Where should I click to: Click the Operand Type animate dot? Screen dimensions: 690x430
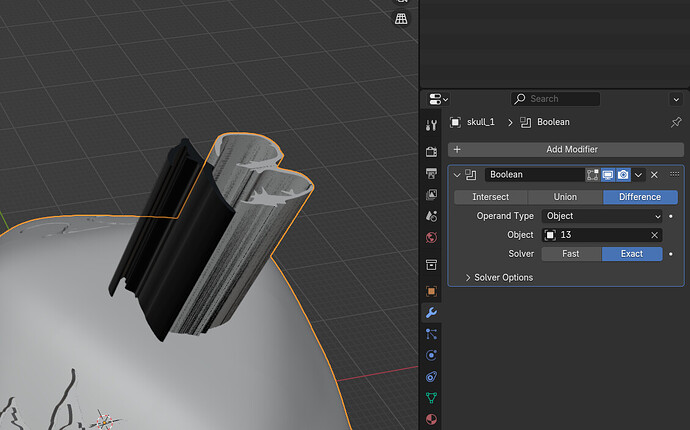[x=671, y=216]
